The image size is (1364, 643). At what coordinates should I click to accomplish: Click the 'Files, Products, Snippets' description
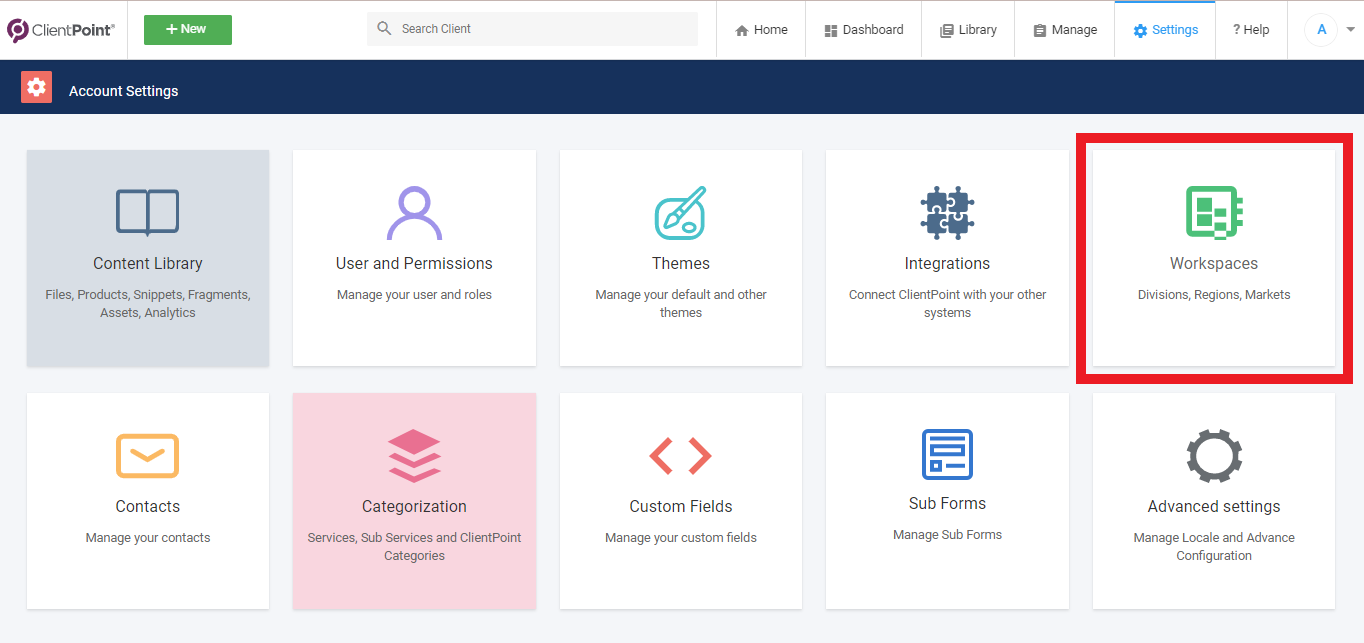click(x=148, y=304)
